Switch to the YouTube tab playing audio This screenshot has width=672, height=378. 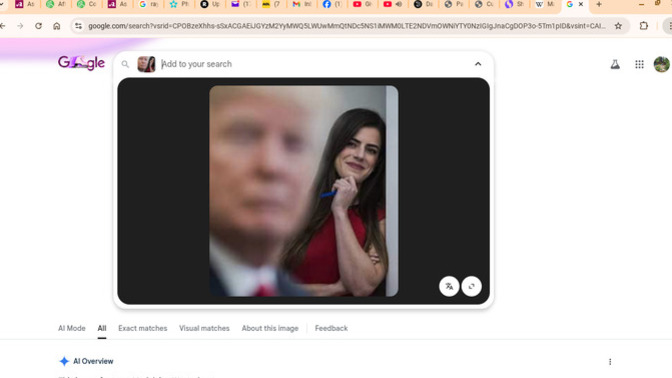pyautogui.click(x=393, y=4)
